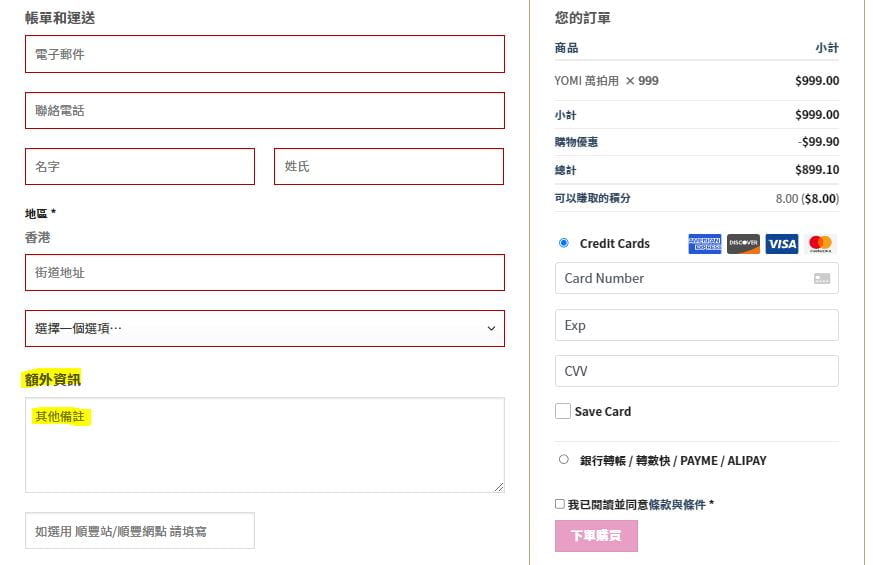The height and width of the screenshot is (565, 873).
Task: Click the 下單購買 button
Action: [x=596, y=535]
